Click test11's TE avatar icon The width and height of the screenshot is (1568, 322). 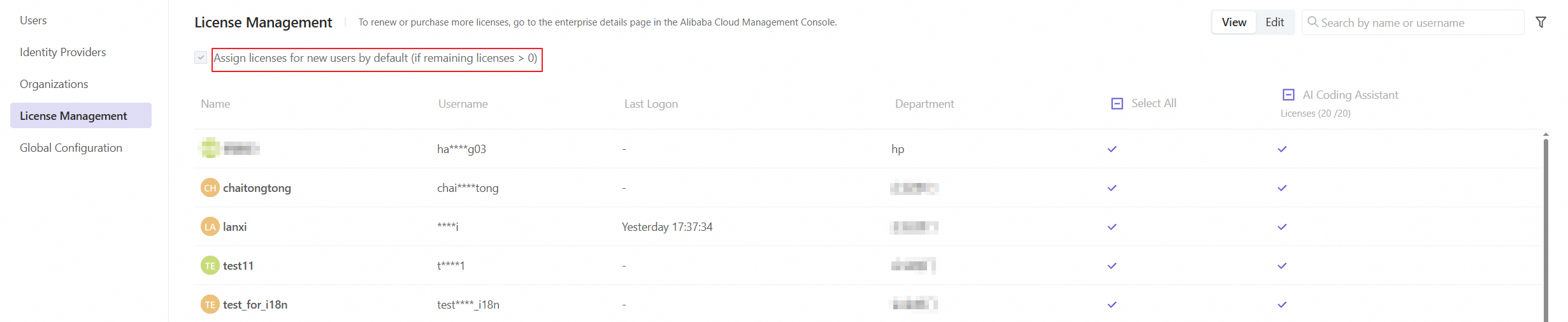210,266
